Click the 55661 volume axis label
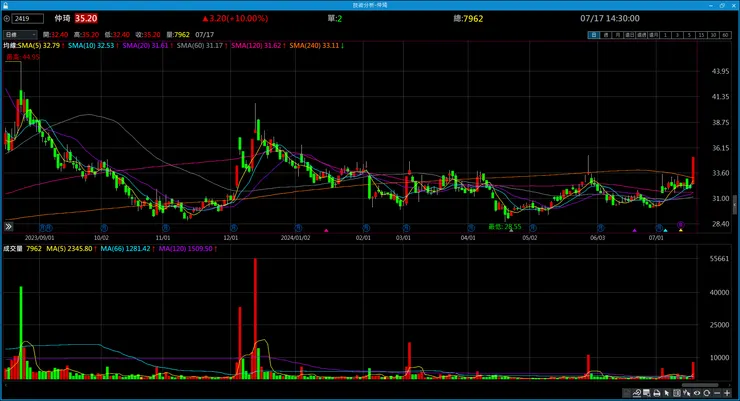The width and height of the screenshot is (740, 401). [719, 259]
